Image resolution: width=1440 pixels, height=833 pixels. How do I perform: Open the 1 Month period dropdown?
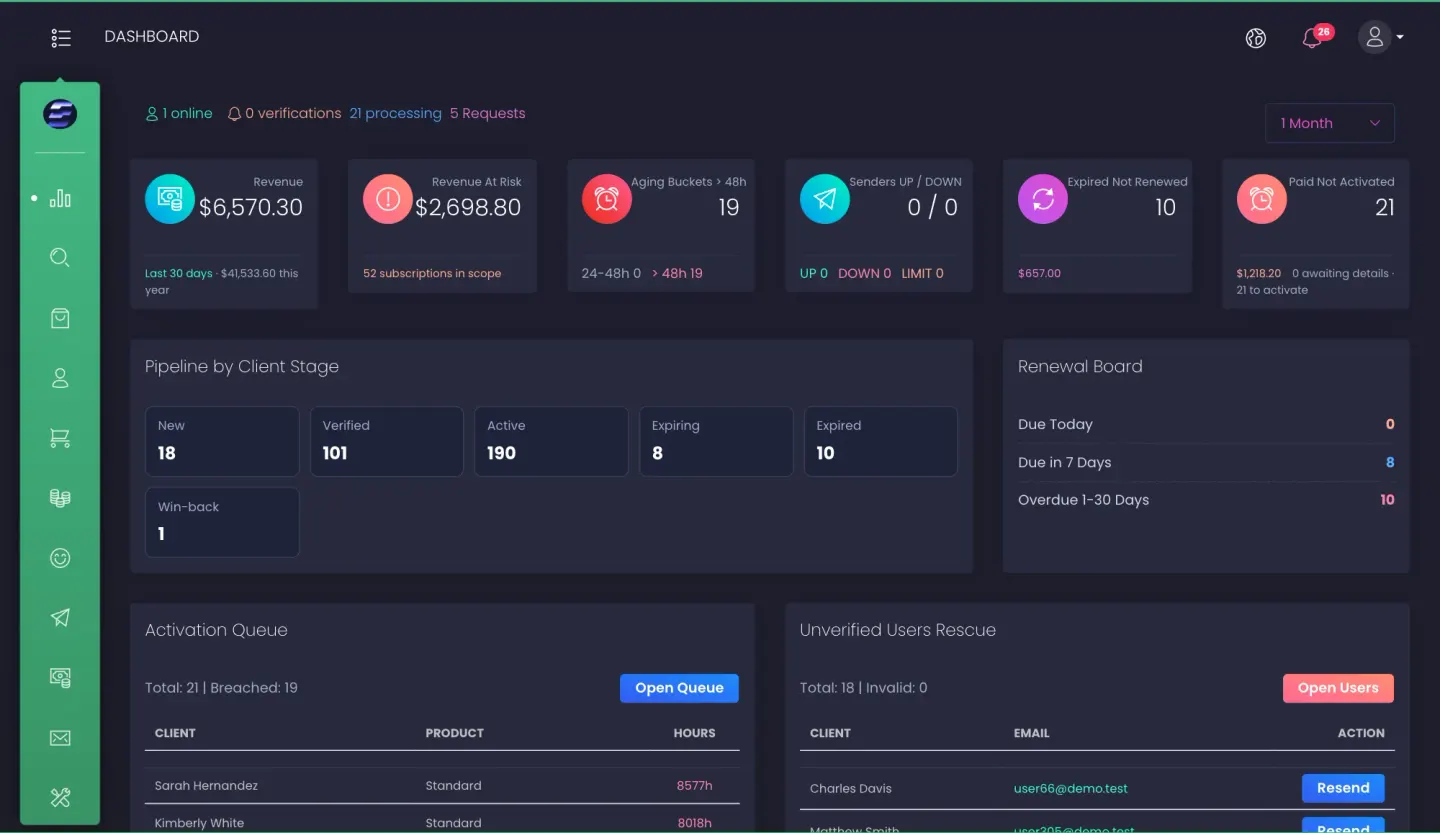[x=1330, y=123]
